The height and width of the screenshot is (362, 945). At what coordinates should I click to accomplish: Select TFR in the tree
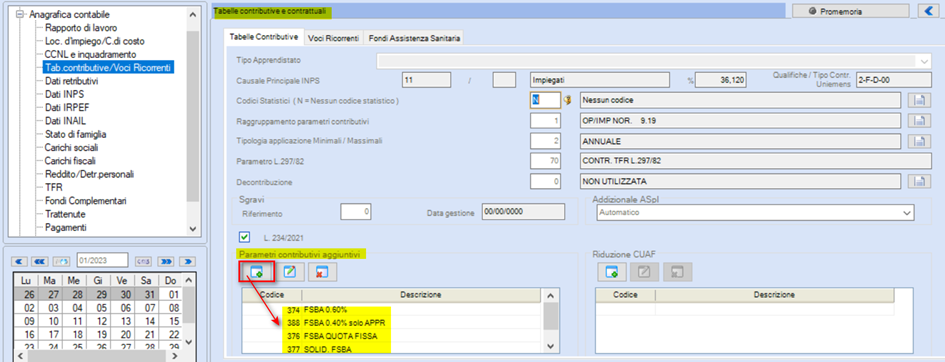coord(54,187)
